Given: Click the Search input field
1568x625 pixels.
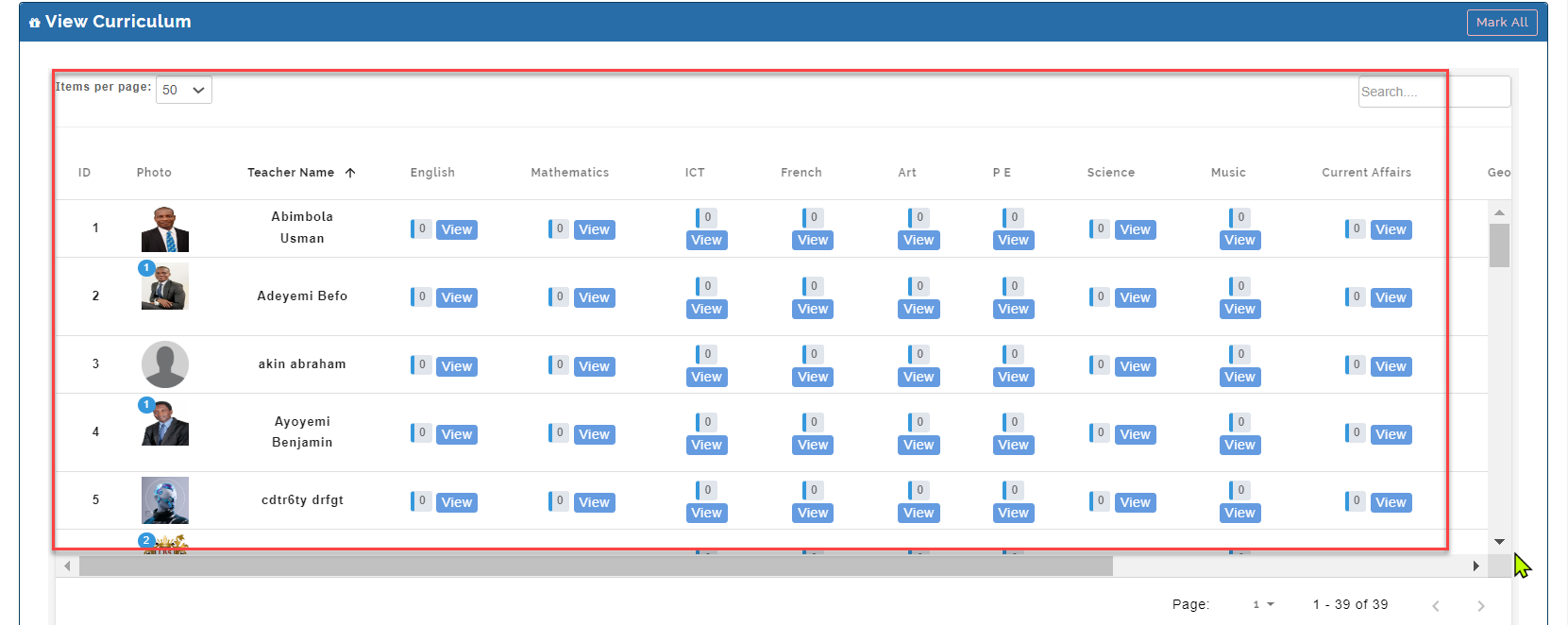Looking at the screenshot, I should click(1434, 92).
